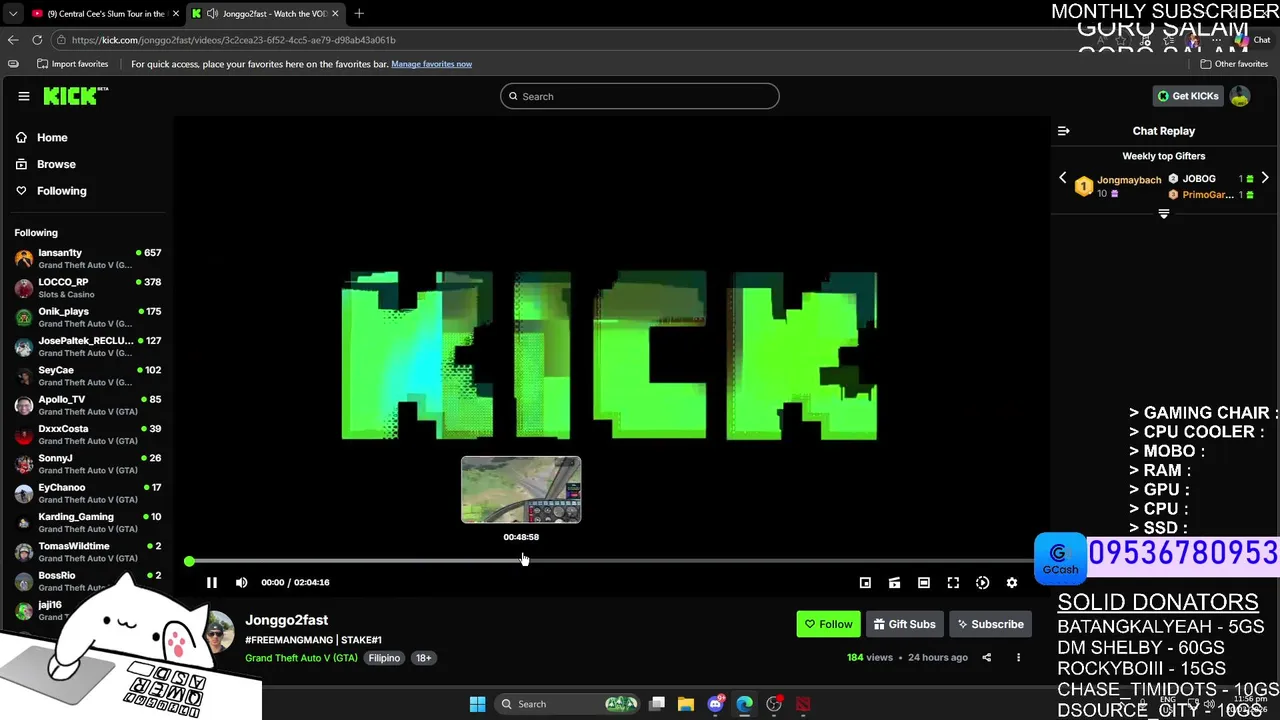Click the Jongmaybach top gifter name
Screen dimensions: 1280x720
tap(1129, 180)
